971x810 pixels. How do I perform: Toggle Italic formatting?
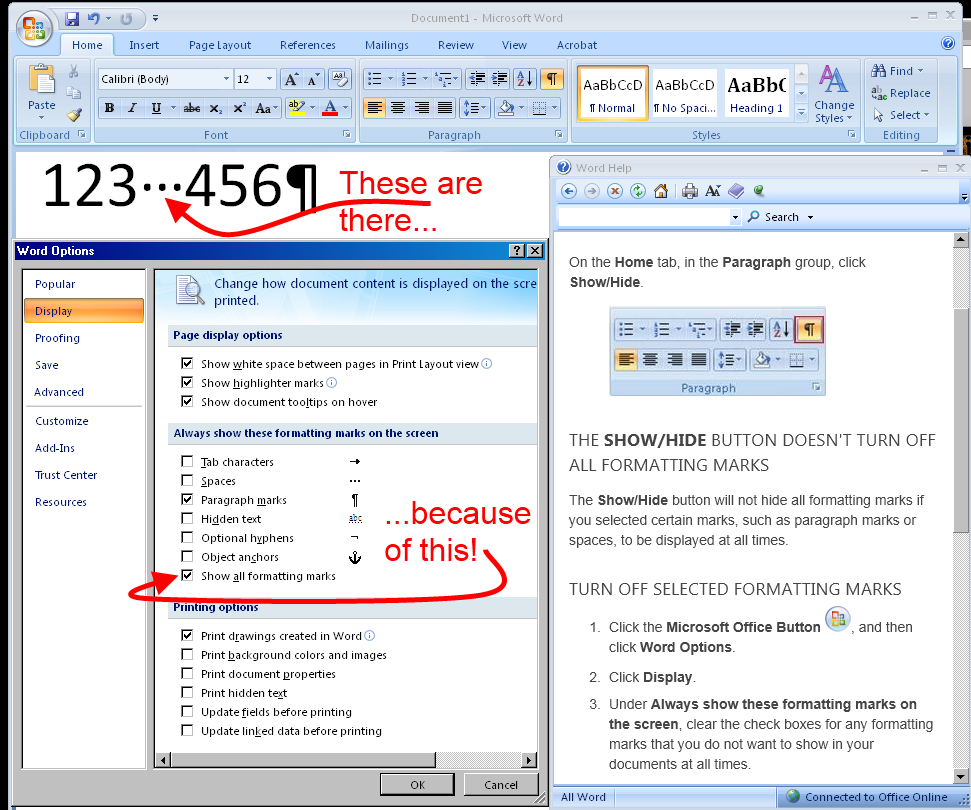(132, 108)
